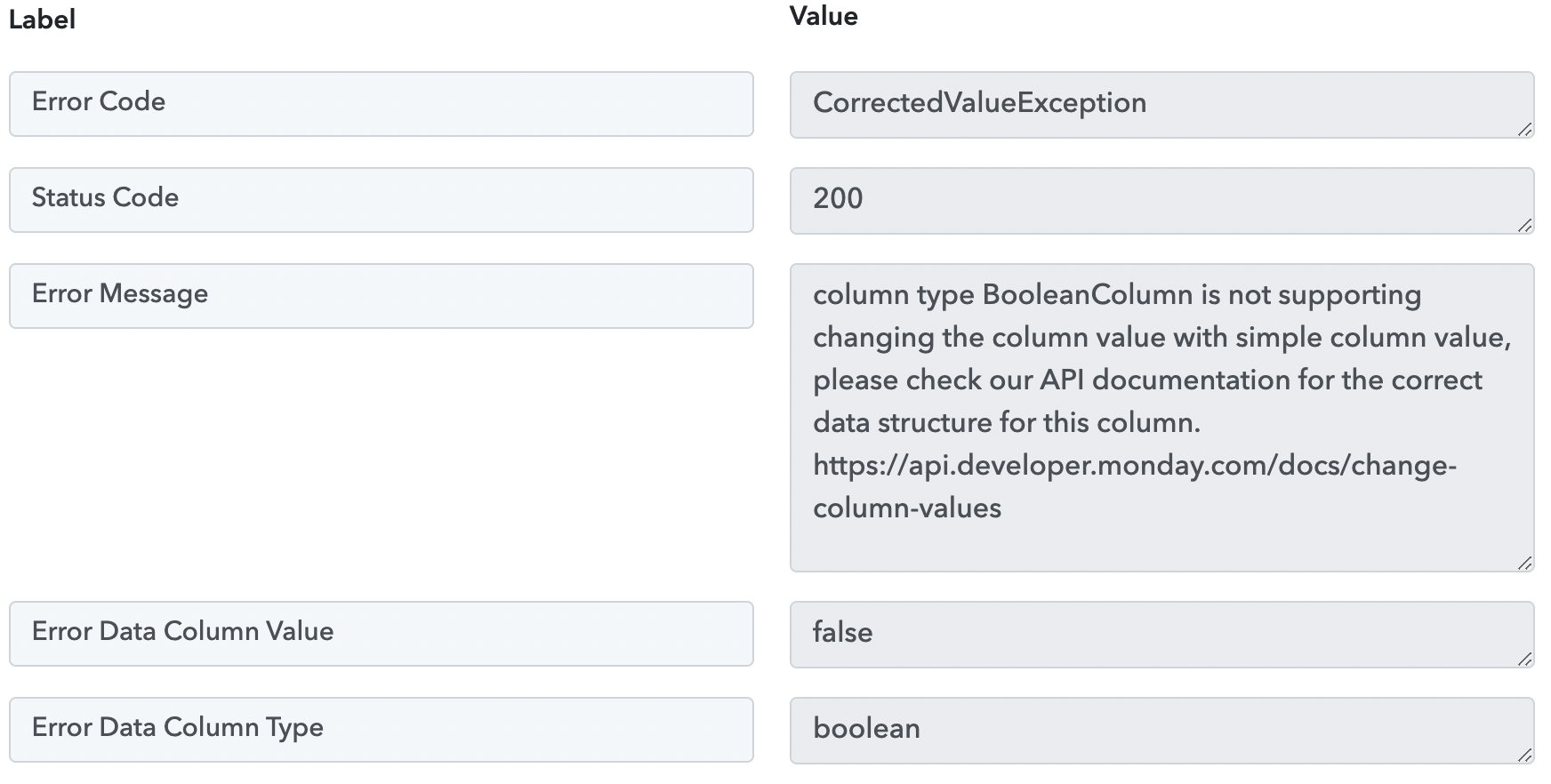Screen dimensions: 1551x784
Task: Click the Status Code label field
Action: pos(382,200)
